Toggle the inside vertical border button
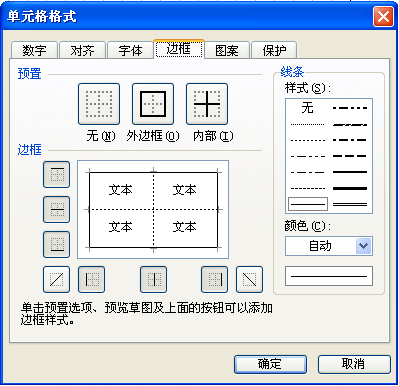This screenshot has height=386, width=399. 153,279
